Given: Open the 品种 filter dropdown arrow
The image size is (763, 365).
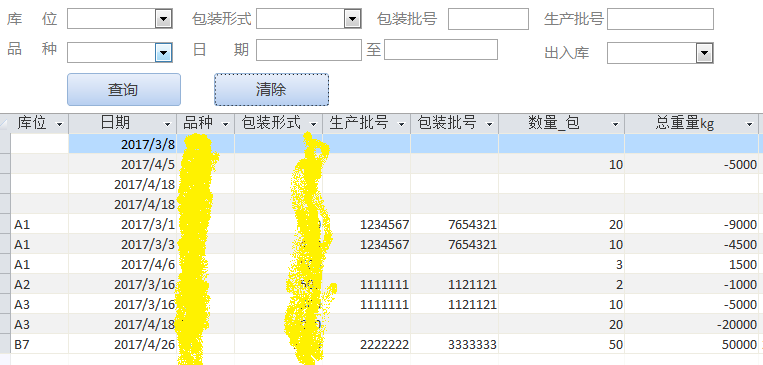Looking at the screenshot, I should [164, 53].
